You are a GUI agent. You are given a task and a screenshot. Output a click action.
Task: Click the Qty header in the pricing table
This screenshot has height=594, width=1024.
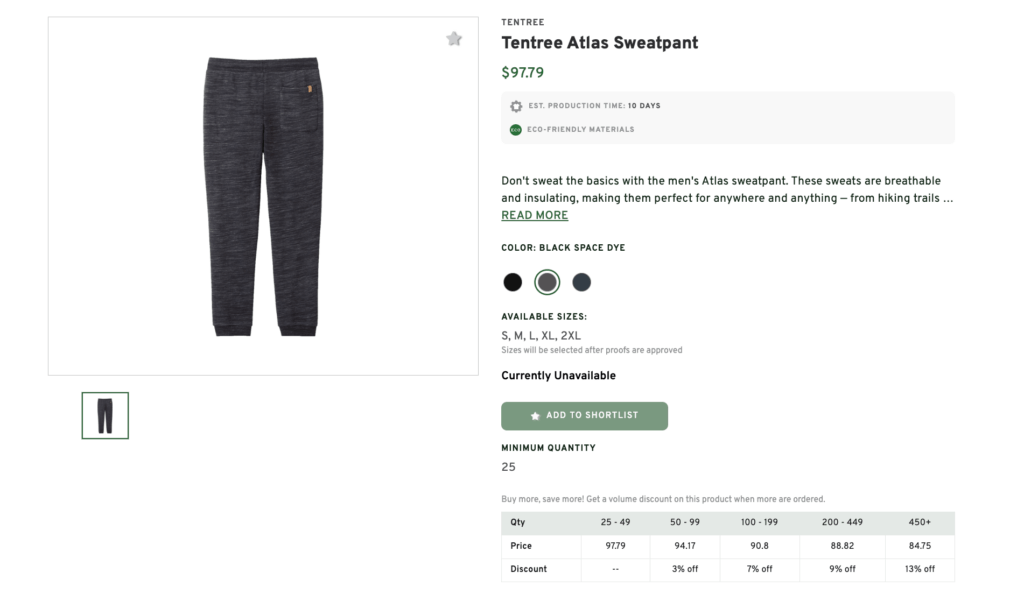point(516,522)
